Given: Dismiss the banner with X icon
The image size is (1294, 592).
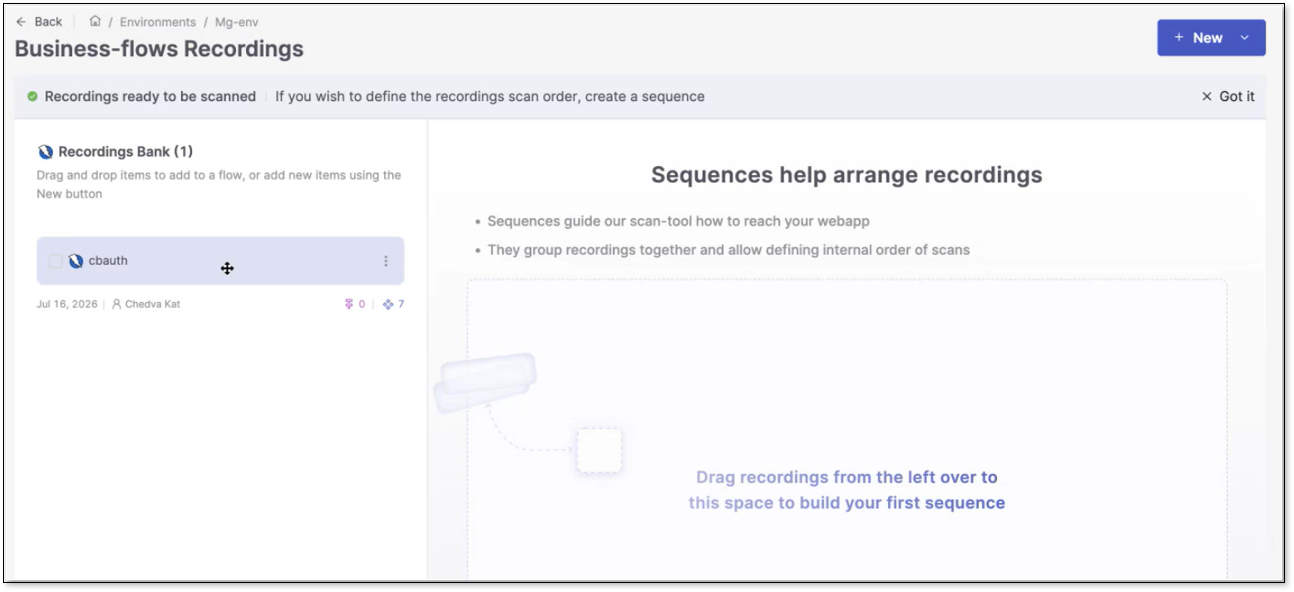Looking at the screenshot, I should (1207, 97).
